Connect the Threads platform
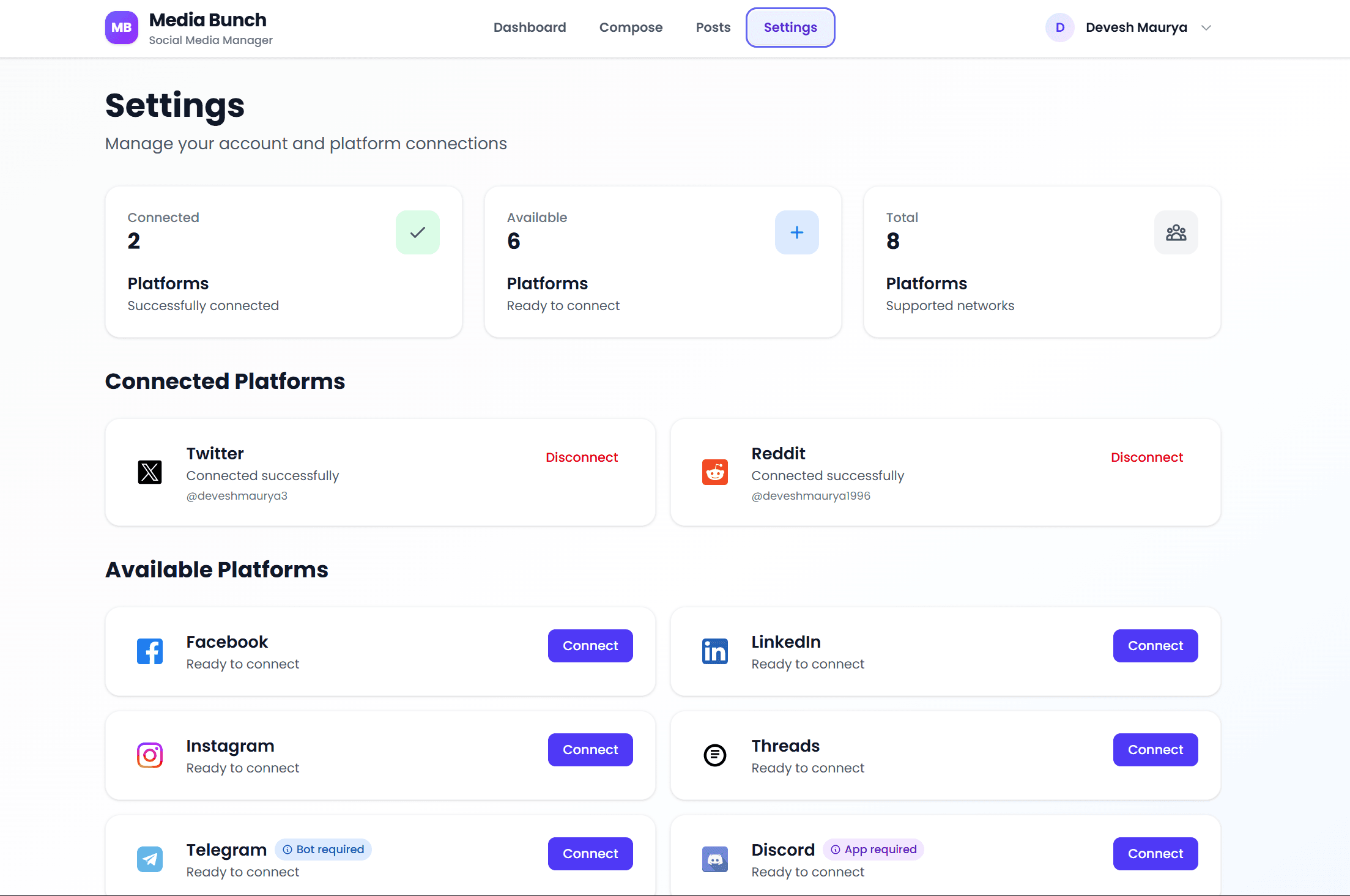This screenshot has width=1350, height=896. coord(1155,750)
